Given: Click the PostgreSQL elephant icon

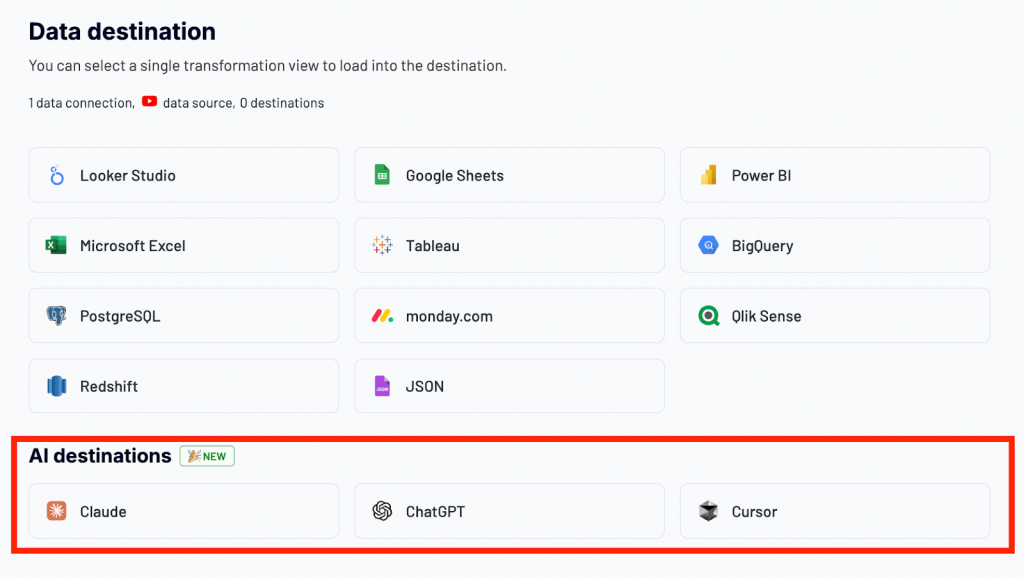Looking at the screenshot, I should [57, 316].
